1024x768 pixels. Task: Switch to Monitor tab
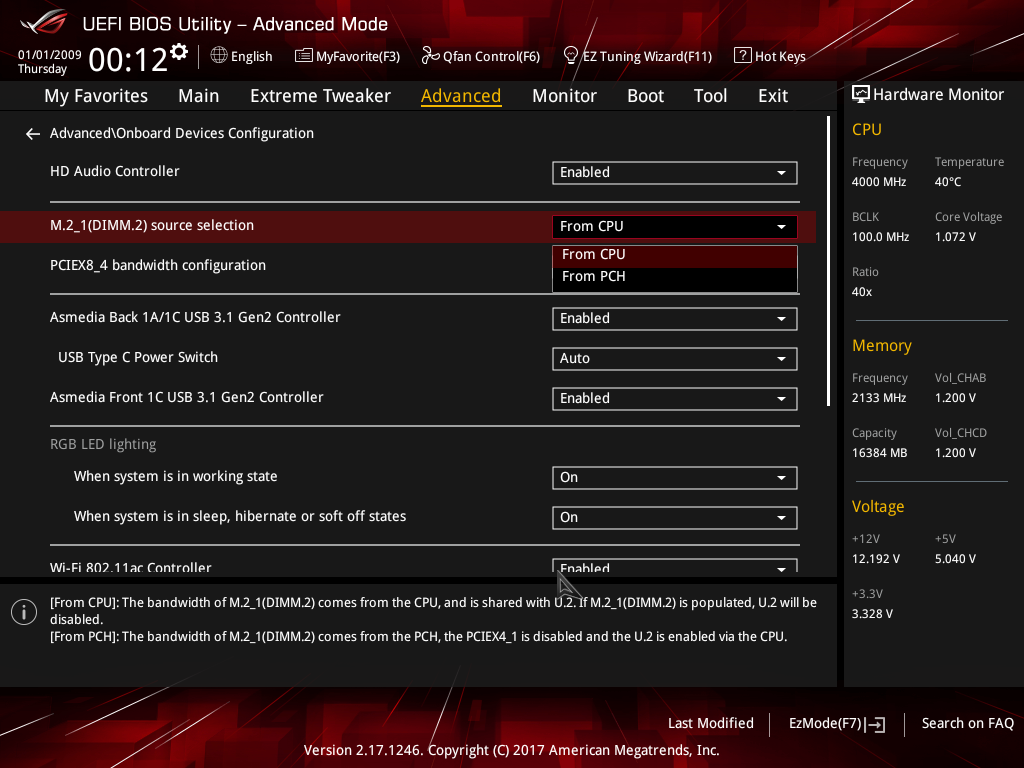tap(564, 96)
